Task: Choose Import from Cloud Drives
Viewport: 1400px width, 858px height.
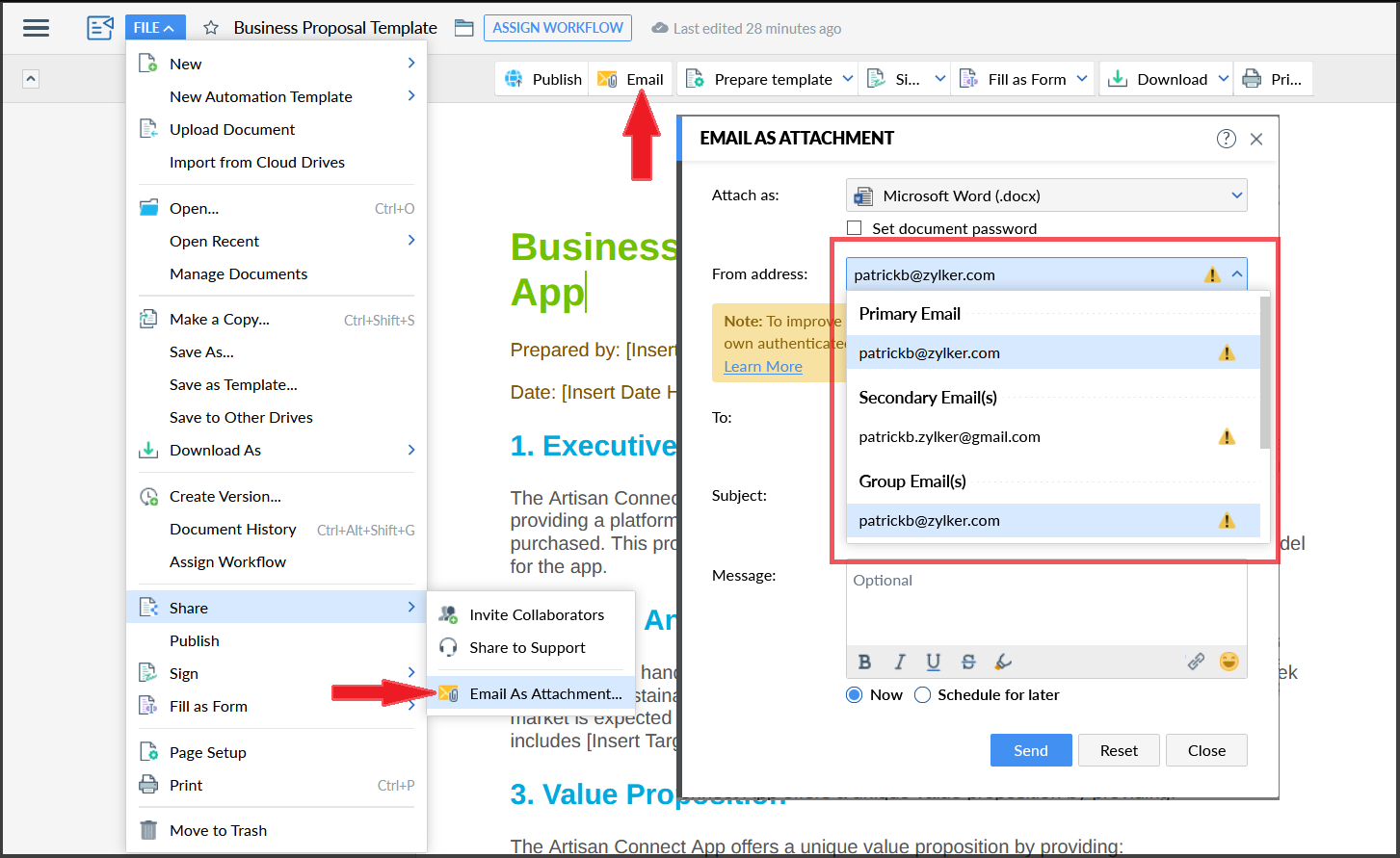Action: click(x=277, y=162)
